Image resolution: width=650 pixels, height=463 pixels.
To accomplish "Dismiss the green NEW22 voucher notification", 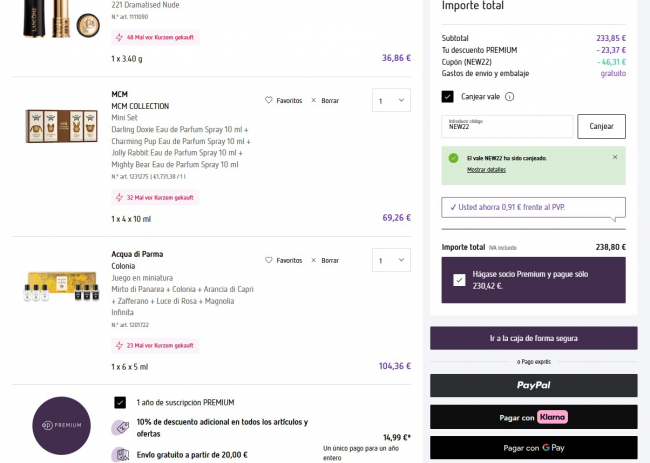I will point(615,157).
